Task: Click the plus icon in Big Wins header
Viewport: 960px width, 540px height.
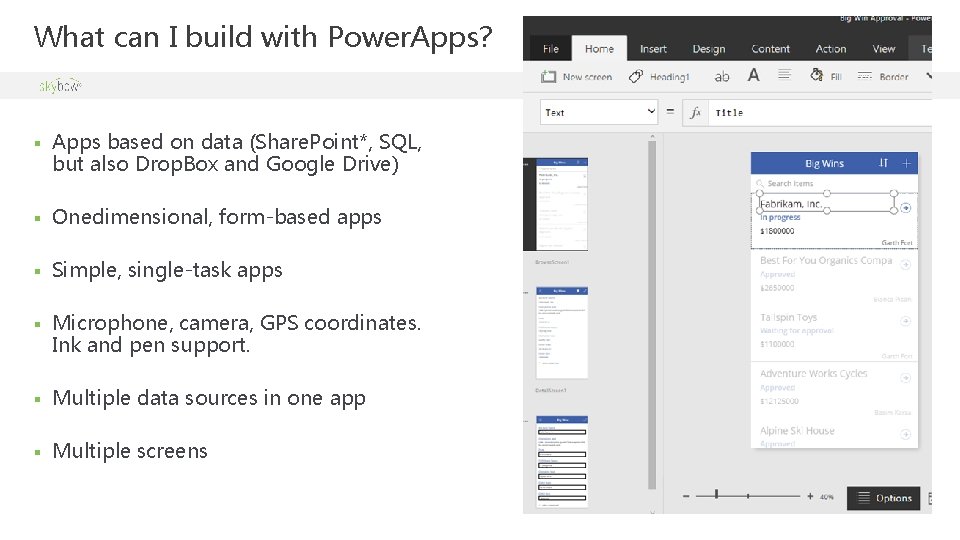Action: [x=906, y=163]
